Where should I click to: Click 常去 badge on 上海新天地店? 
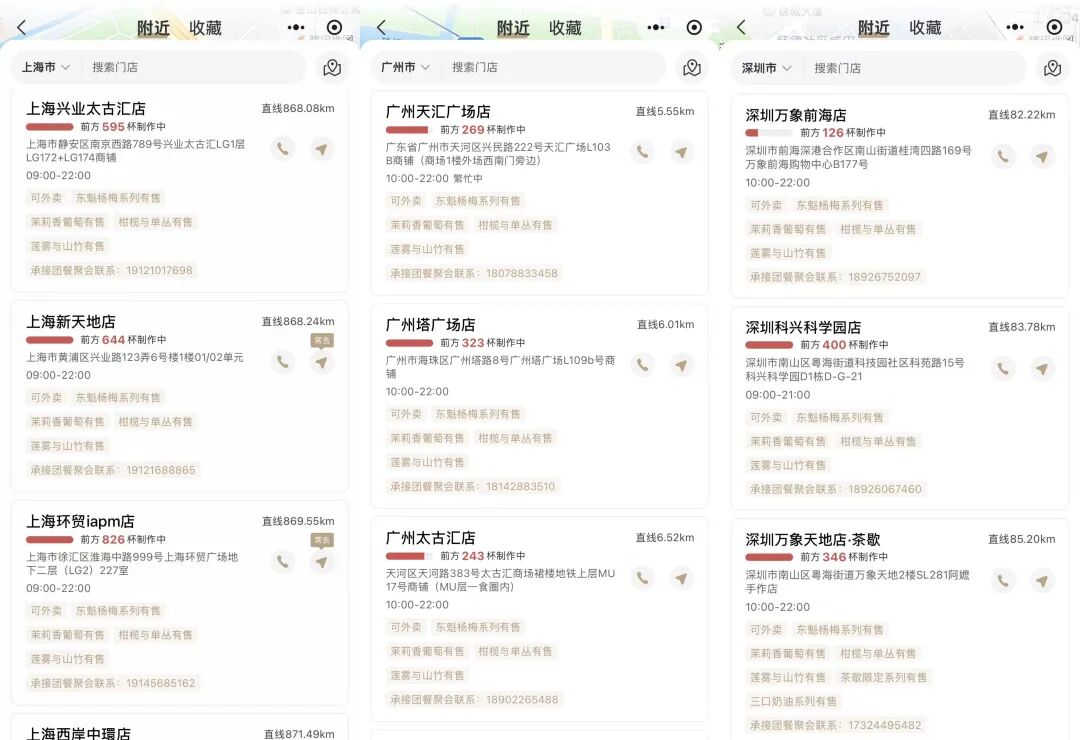[x=322, y=340]
